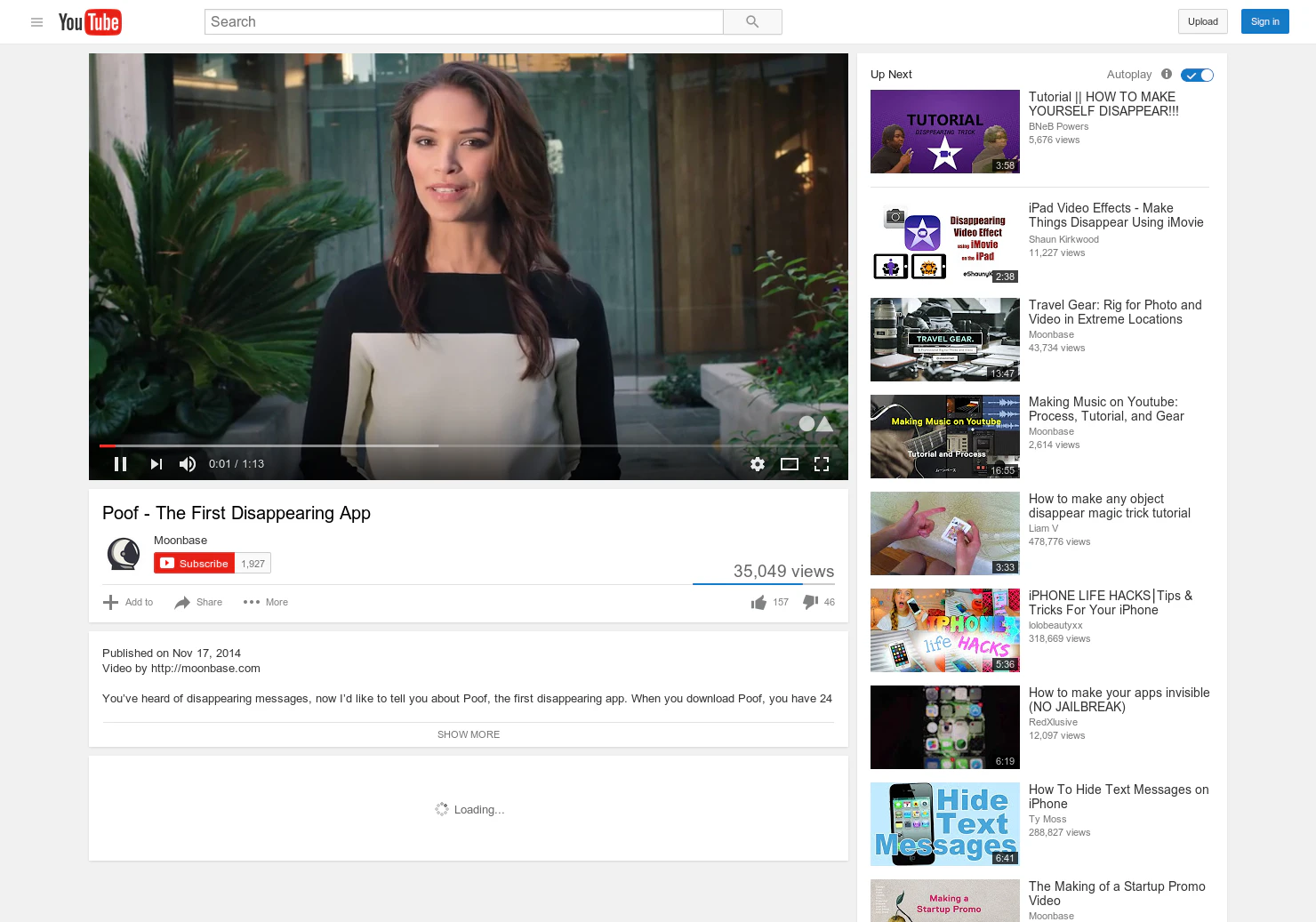The height and width of the screenshot is (922, 1316).
Task: Click the 0:01 / 1:13 time display
Action: pos(237,464)
